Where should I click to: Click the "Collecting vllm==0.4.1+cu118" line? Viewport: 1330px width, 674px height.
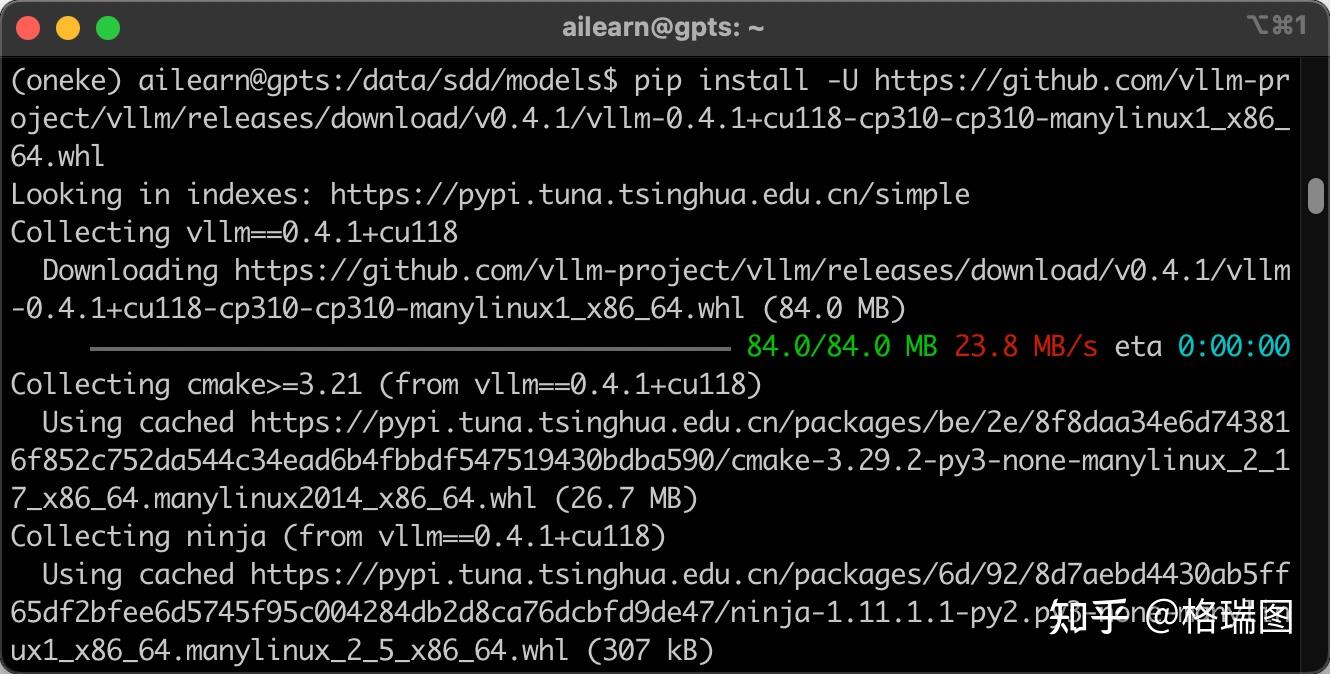click(234, 232)
